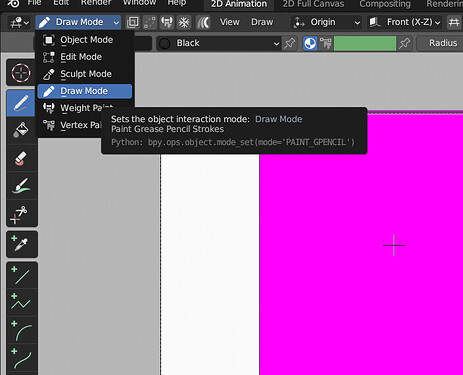Screen dimensions: 463x375
Task: Choose Sculpt Mode from the list
Action: [x=85, y=74]
